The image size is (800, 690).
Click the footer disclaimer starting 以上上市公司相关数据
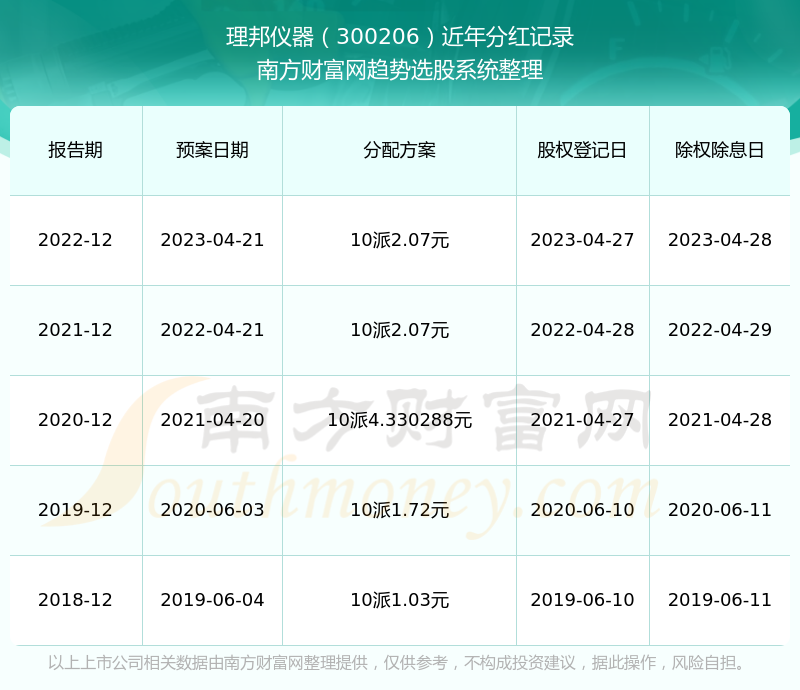click(x=397, y=663)
